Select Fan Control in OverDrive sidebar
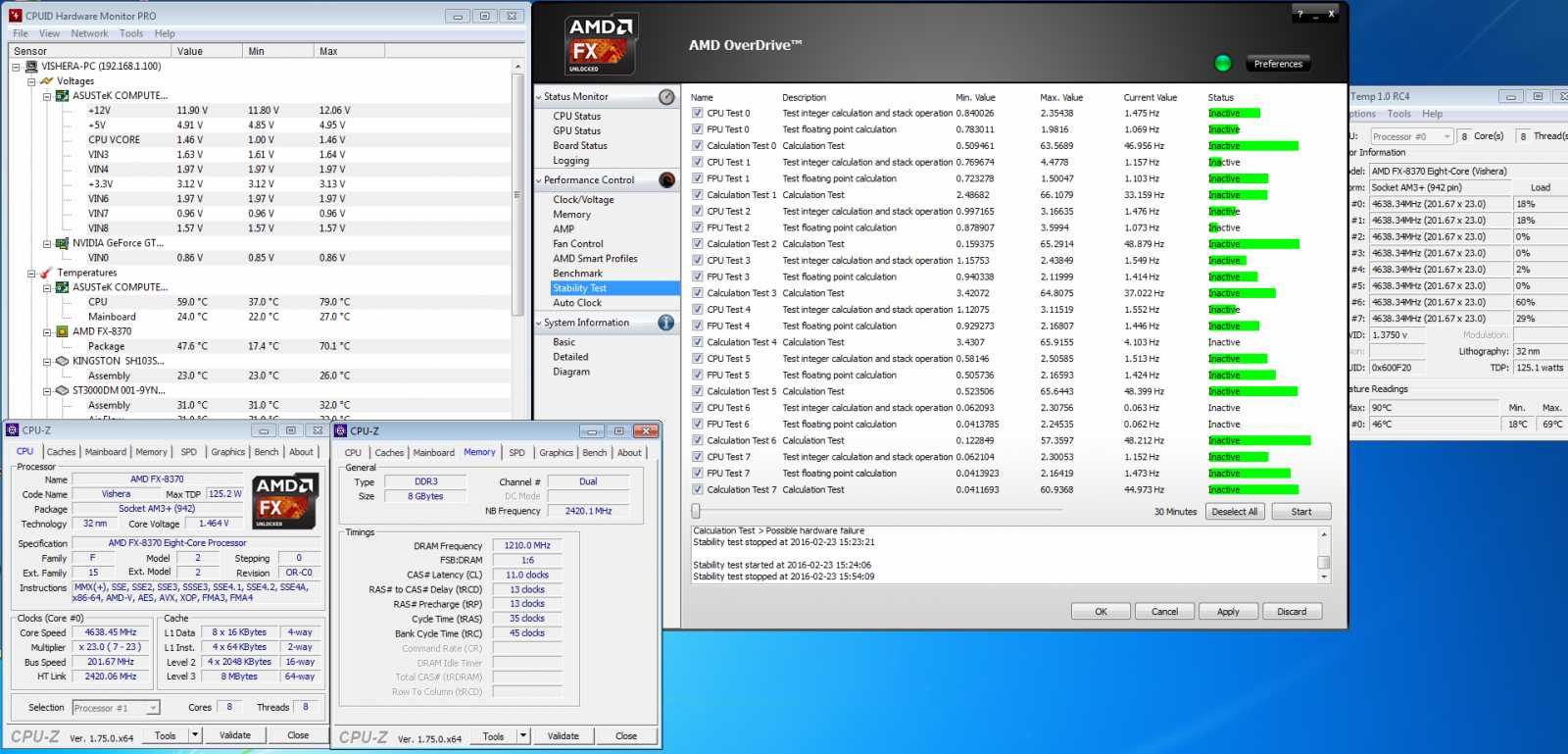This screenshot has width=1568, height=754. [578, 244]
